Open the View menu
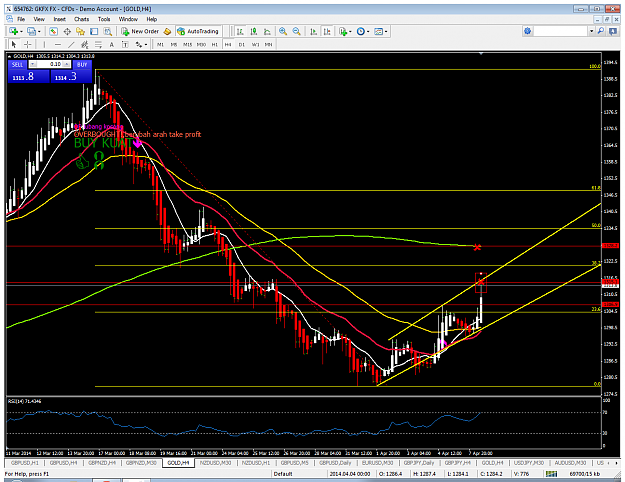The width and height of the screenshot is (625, 482). (39, 19)
